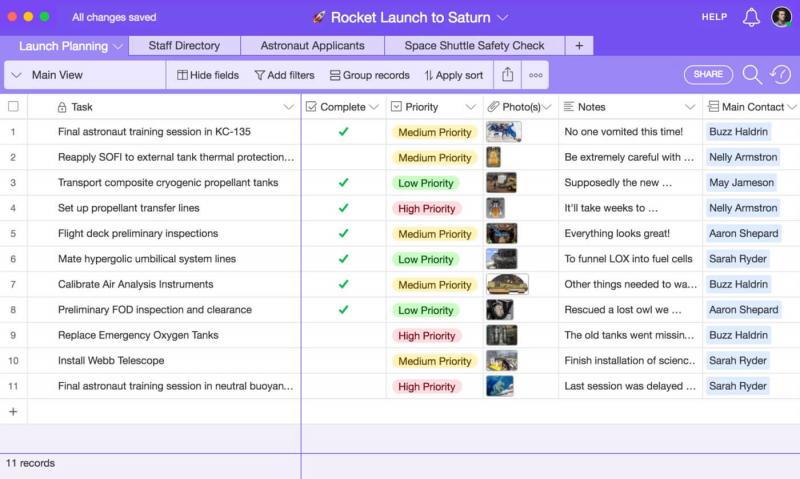Uncheck Complete for Final astronaut training KC-135
The width and height of the screenshot is (800, 479).
coord(343,132)
